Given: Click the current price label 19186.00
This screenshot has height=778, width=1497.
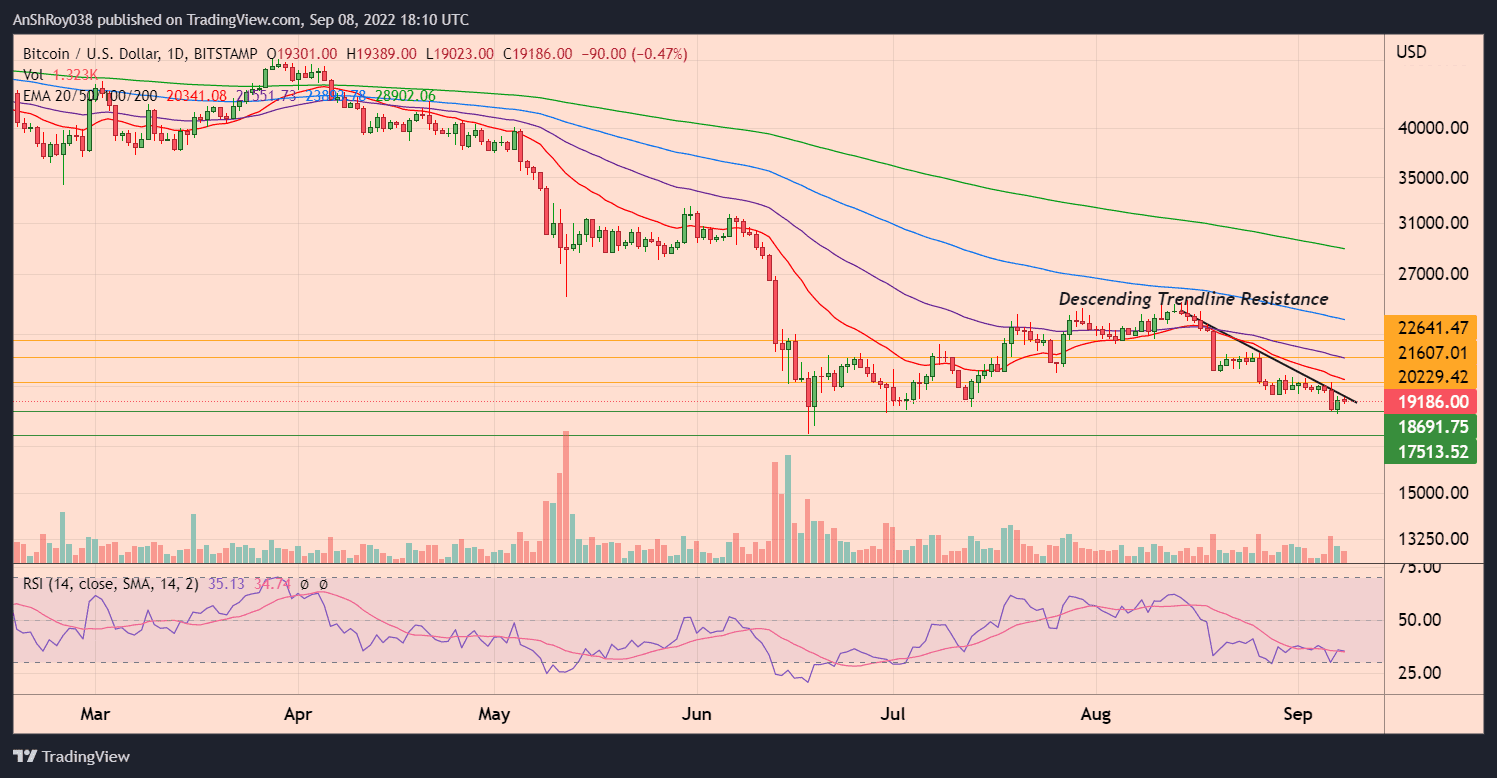Looking at the screenshot, I should pos(1431,400).
